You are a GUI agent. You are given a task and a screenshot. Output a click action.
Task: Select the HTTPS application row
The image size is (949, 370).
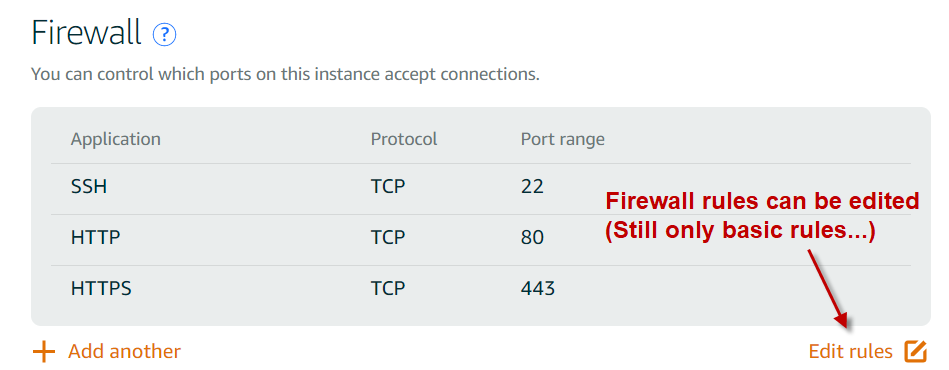pyautogui.click(x=481, y=288)
